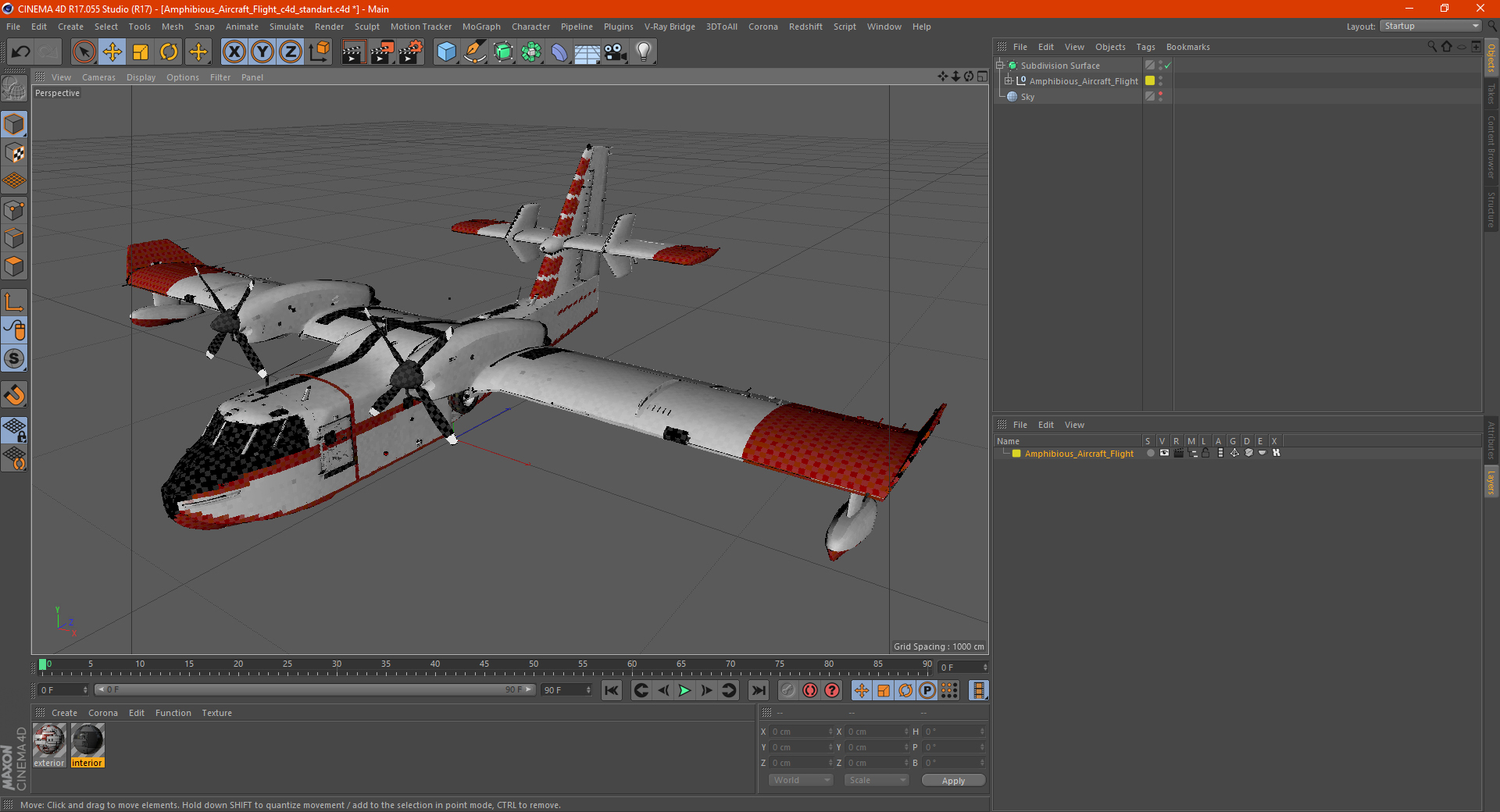The image size is (1500, 812).
Task: Go to end of animation
Action: pos(758,690)
